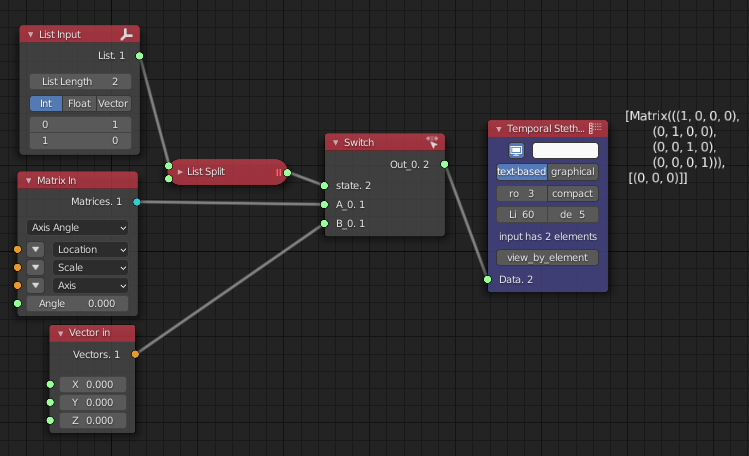Click the Out_0 output socket
749x456 pixels.
pyautogui.click(x=444, y=164)
